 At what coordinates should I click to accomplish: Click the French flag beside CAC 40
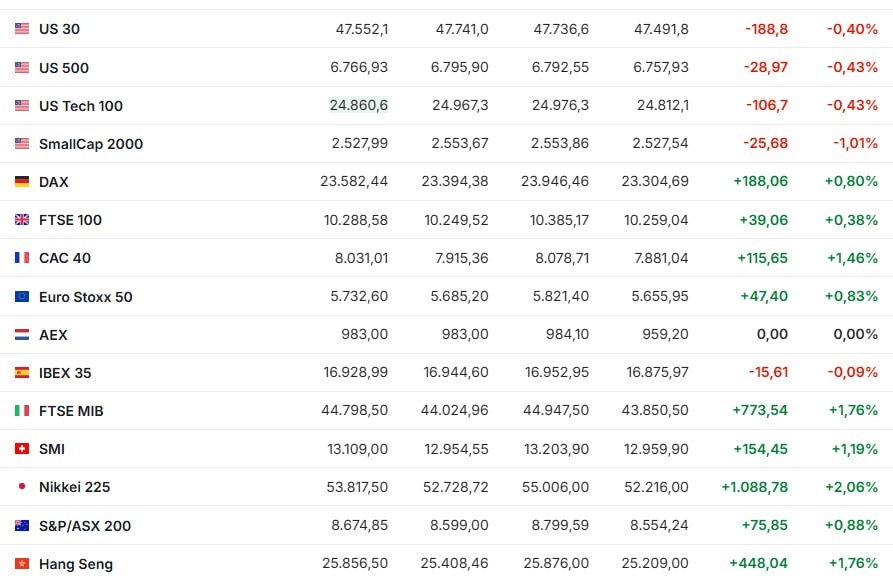tap(22, 258)
